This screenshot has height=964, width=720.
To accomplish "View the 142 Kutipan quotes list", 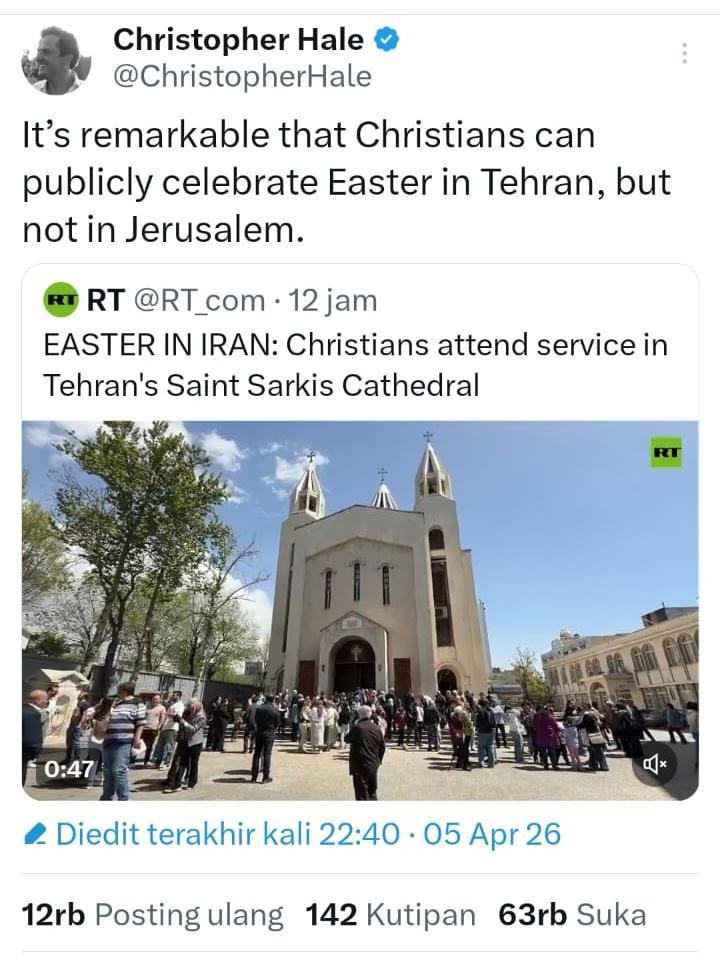I will [390, 914].
